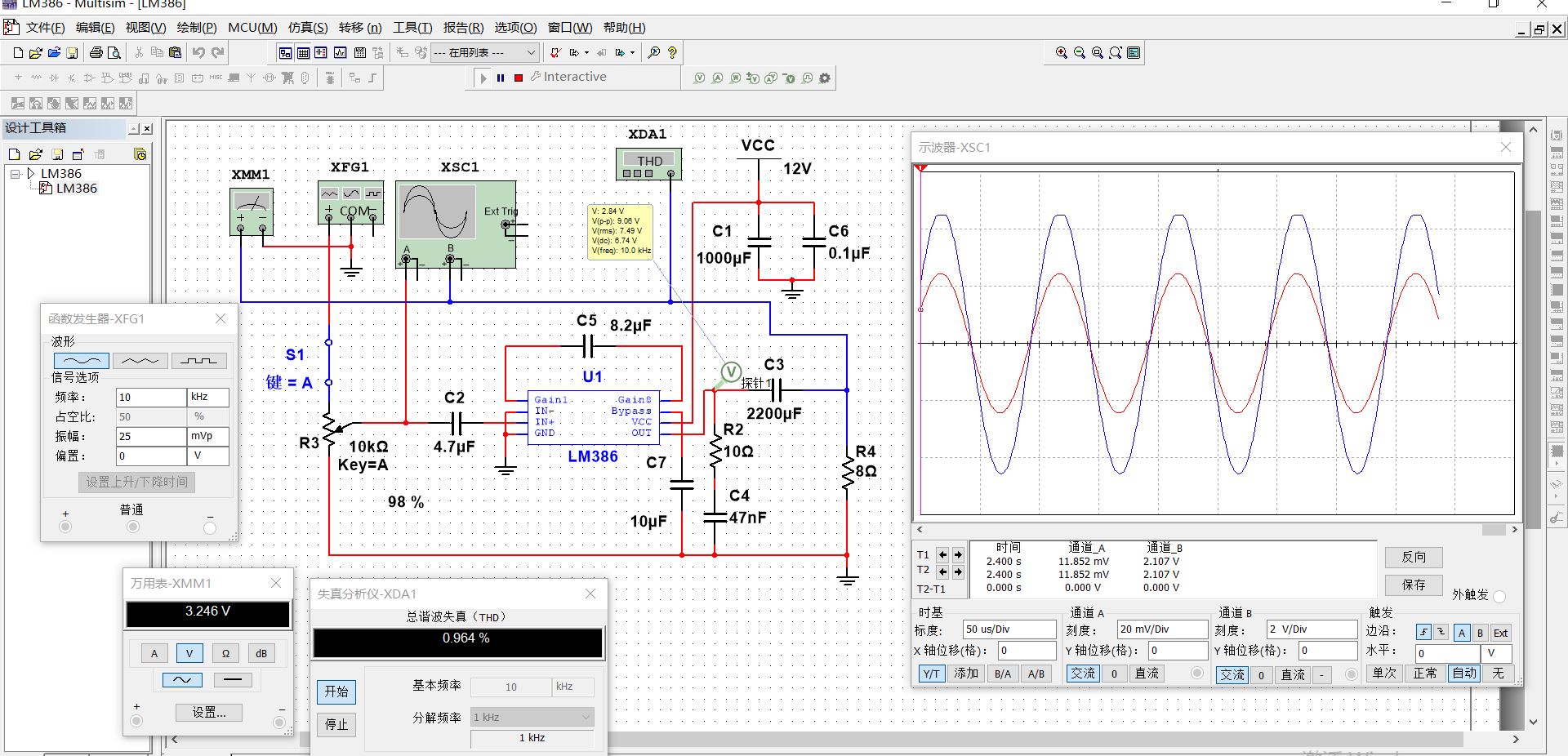Enable B/A display mode on oscilloscope
This screenshot has width=1568, height=756.
[1002, 674]
